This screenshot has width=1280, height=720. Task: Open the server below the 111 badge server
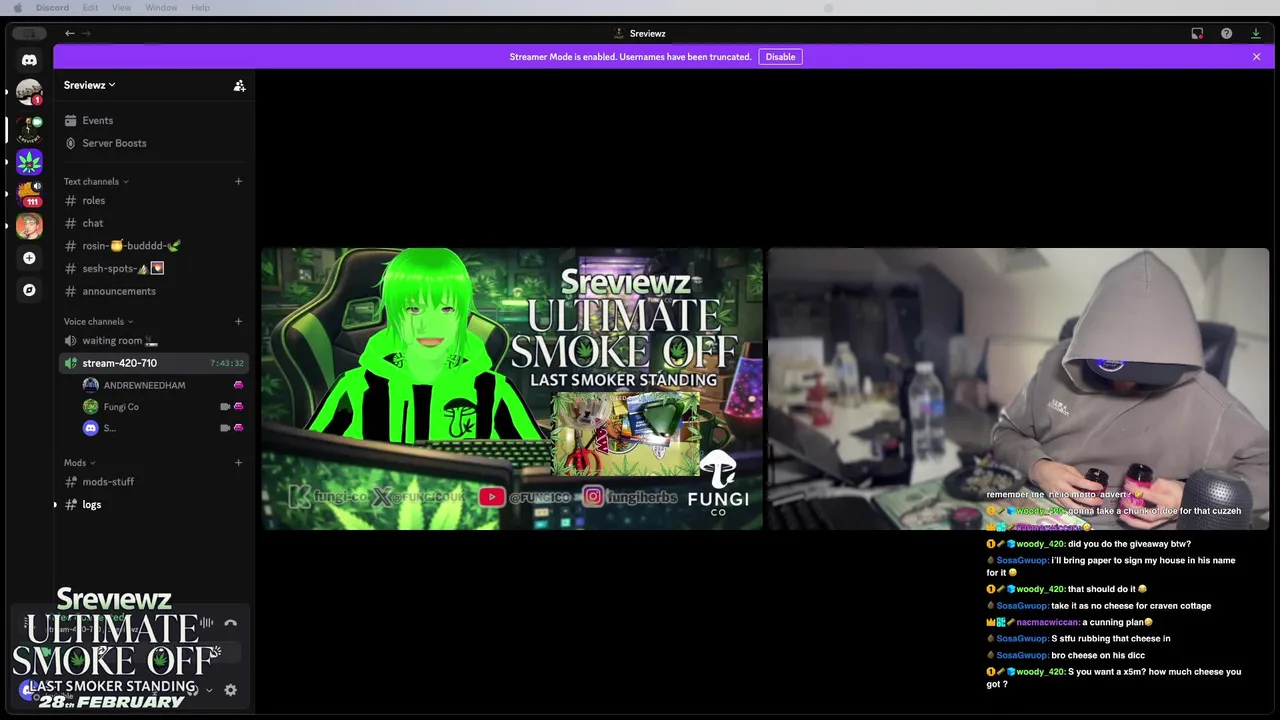pyautogui.click(x=29, y=226)
